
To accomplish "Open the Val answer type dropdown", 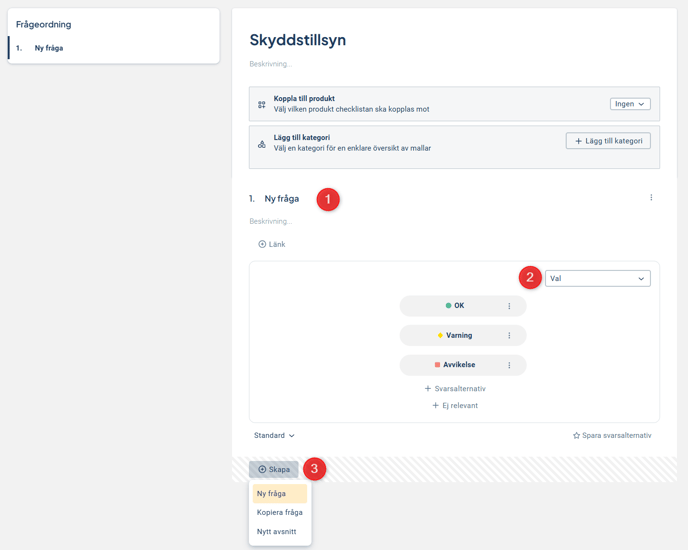I will tap(597, 279).
